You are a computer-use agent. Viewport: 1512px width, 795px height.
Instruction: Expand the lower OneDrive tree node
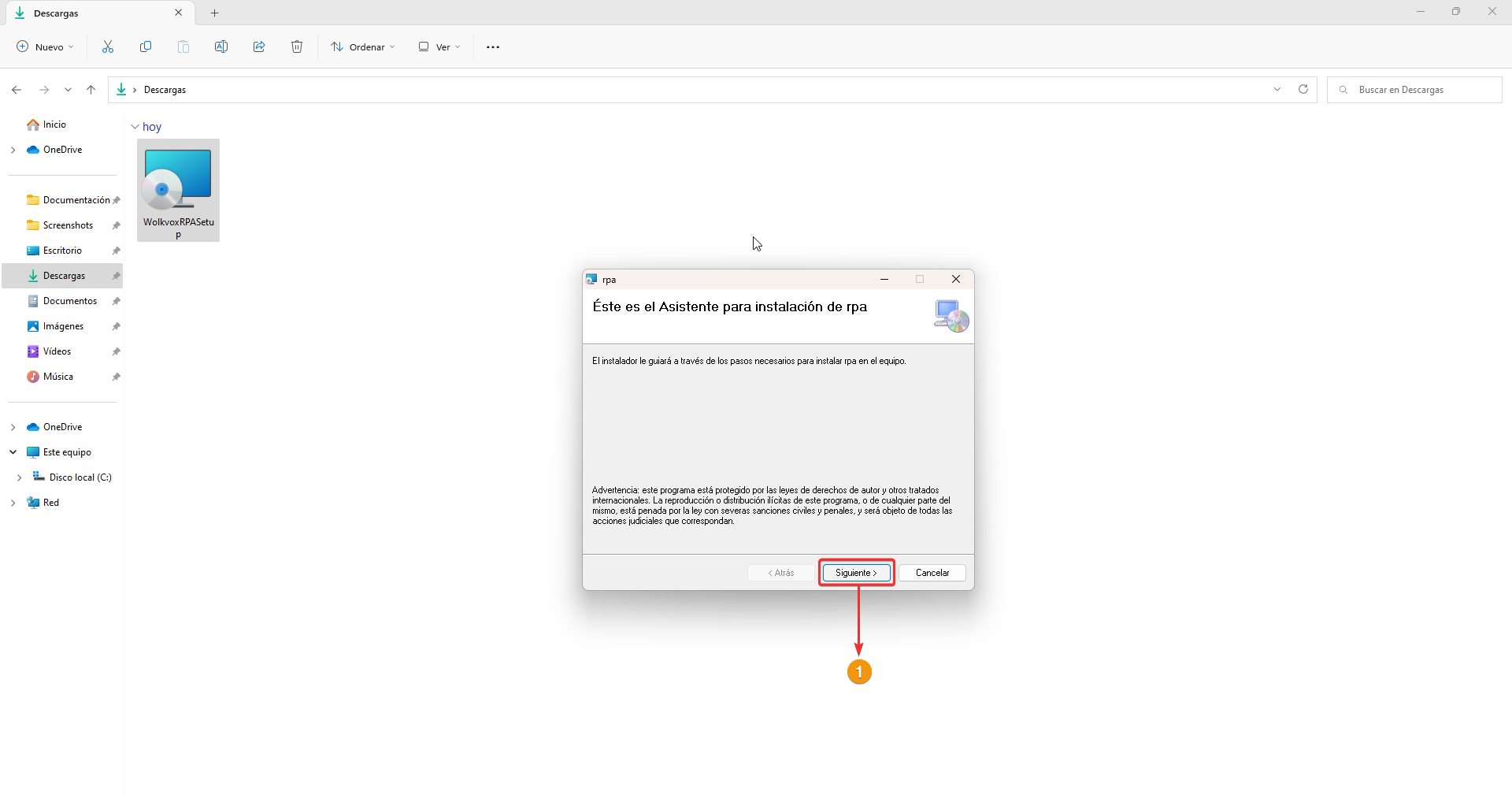pyautogui.click(x=13, y=427)
